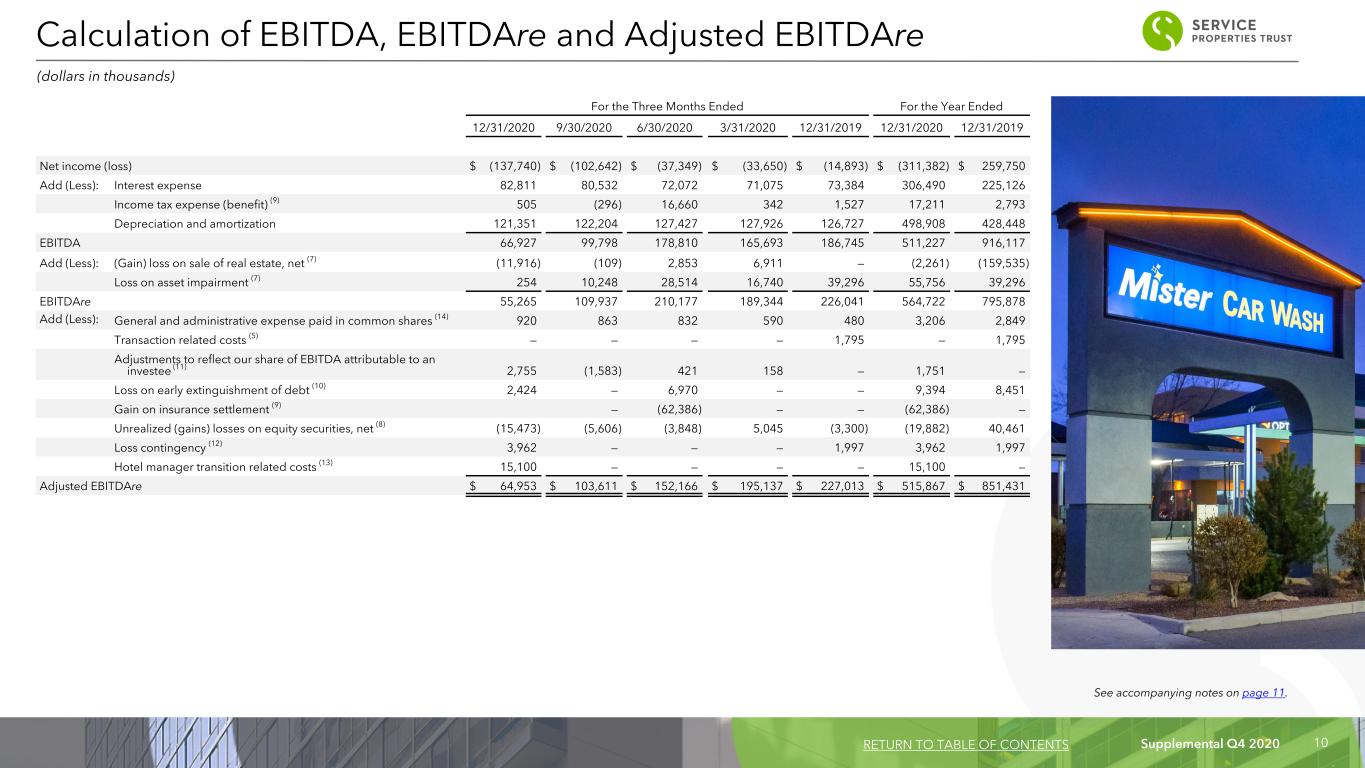Click depreciation value 127,926
This screenshot has width=1365, height=768.
(x=762, y=223)
